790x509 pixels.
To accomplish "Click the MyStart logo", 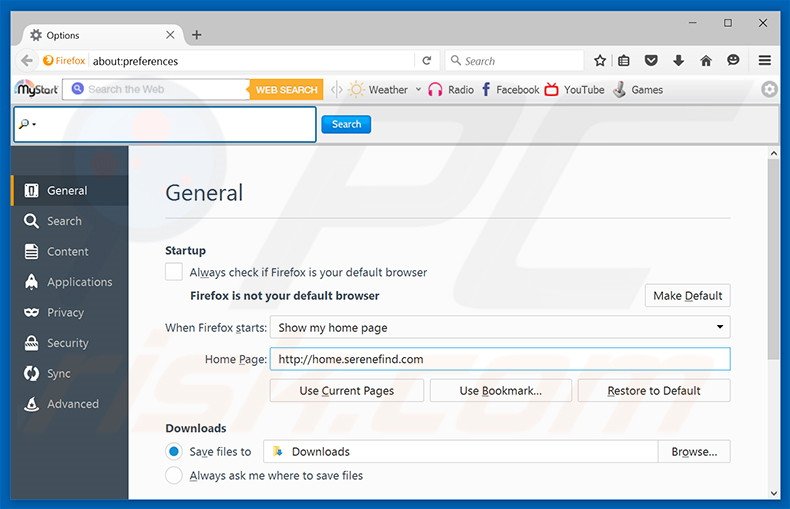I will [36, 89].
